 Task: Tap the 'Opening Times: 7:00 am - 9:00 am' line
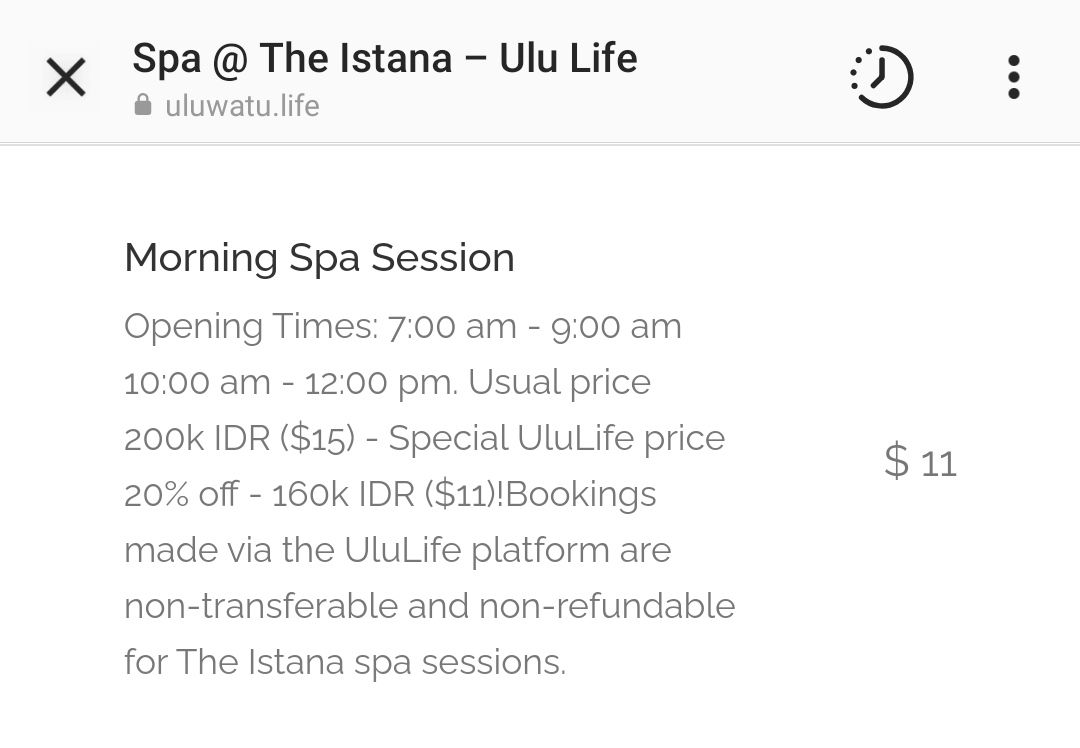403,327
